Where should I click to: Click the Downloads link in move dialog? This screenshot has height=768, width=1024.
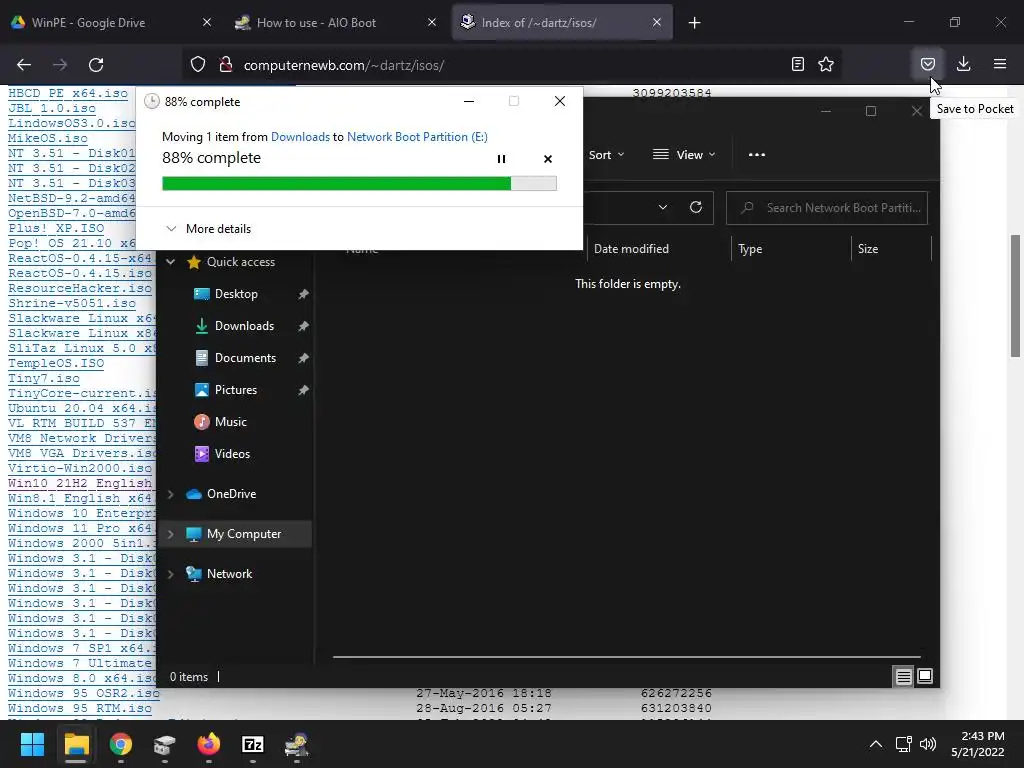click(300, 136)
